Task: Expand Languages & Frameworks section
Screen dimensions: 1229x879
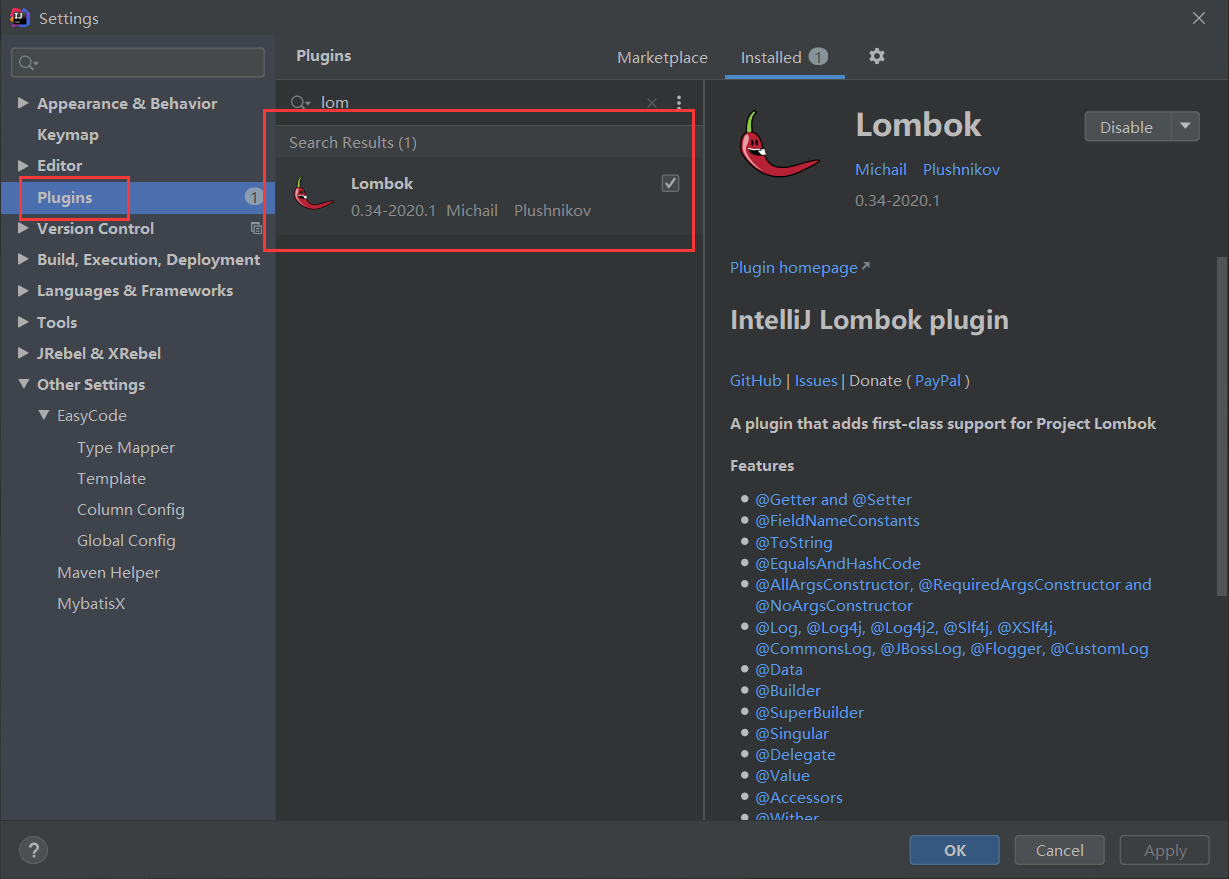Action: [x=23, y=290]
